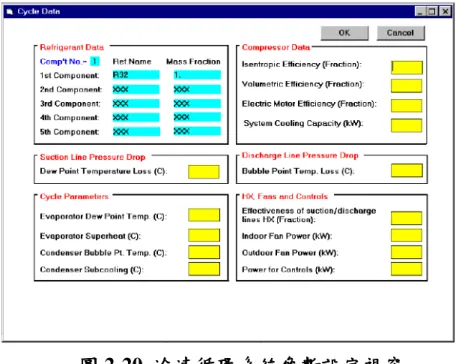Click the OK button

[345, 33]
